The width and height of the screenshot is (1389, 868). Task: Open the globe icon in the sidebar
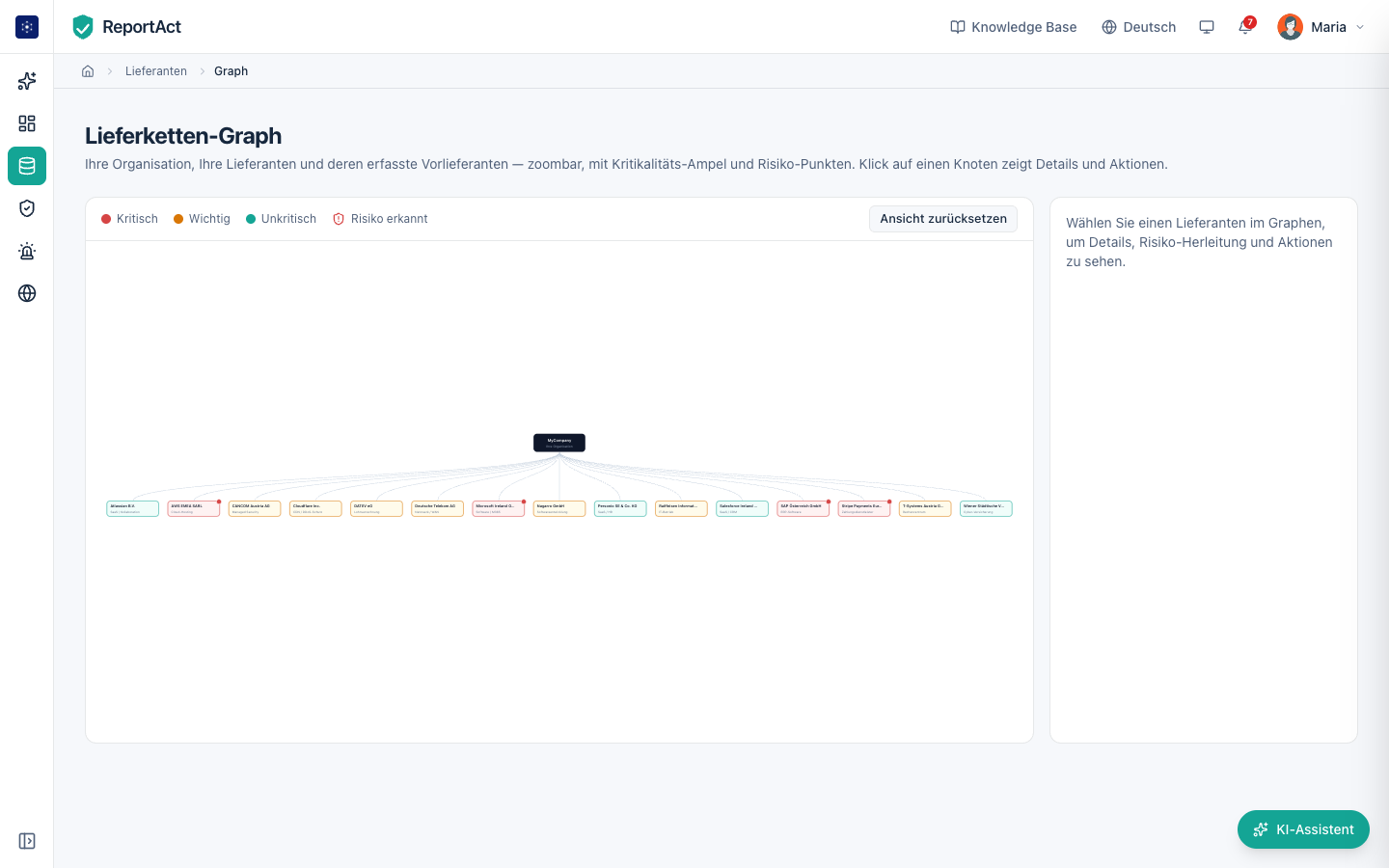27,293
